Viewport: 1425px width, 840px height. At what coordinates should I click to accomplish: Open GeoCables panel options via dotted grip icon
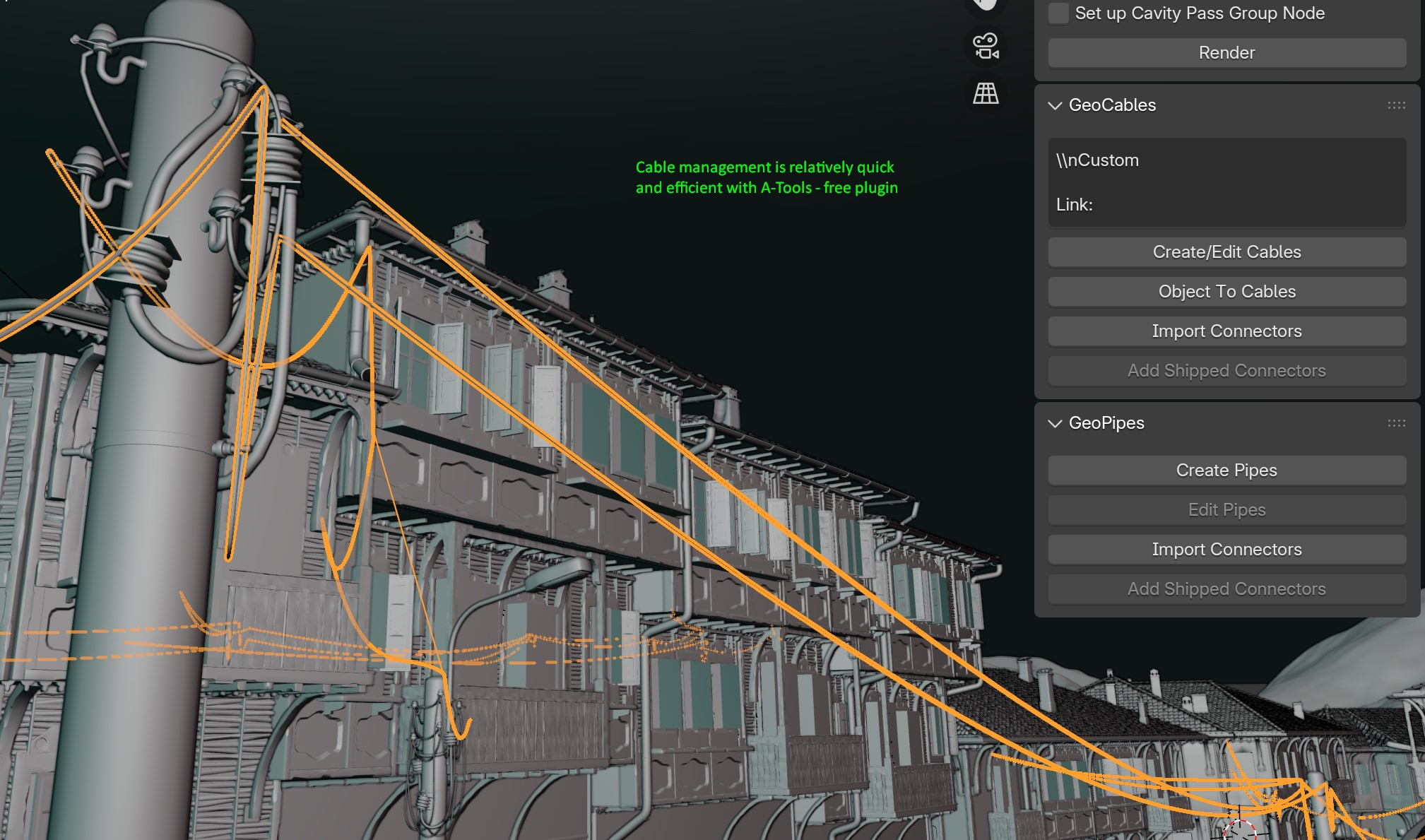pyautogui.click(x=1397, y=105)
